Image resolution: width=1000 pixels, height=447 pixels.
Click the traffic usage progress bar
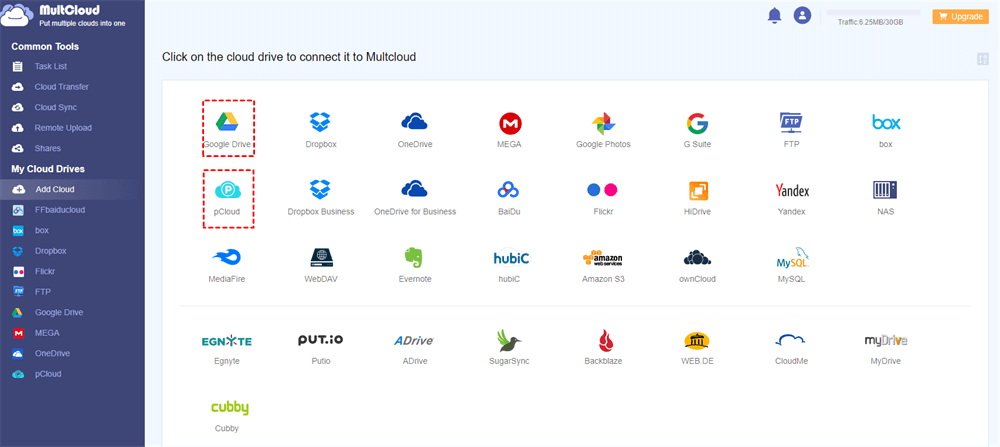coord(873,12)
